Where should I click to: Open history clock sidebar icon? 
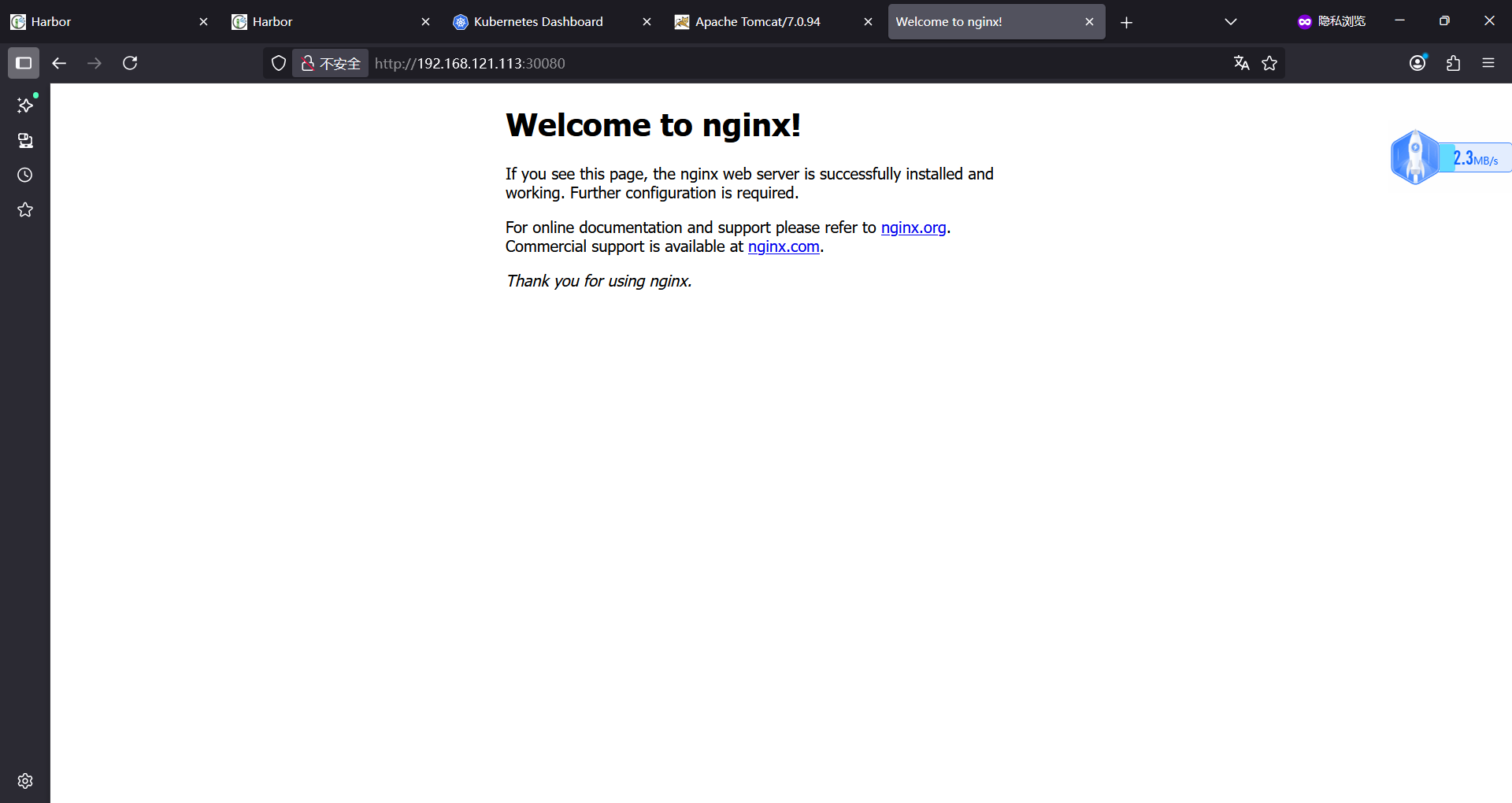25,175
